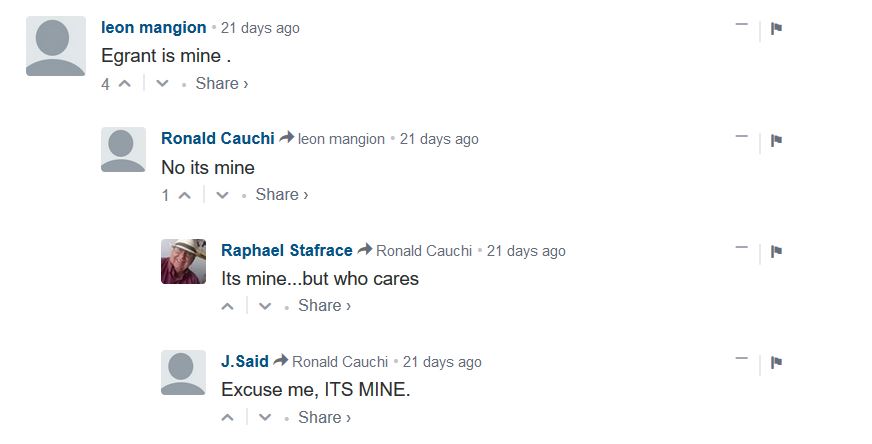The height and width of the screenshot is (444, 872).
Task: Upvote leon mangion's comment
Action: [125, 84]
